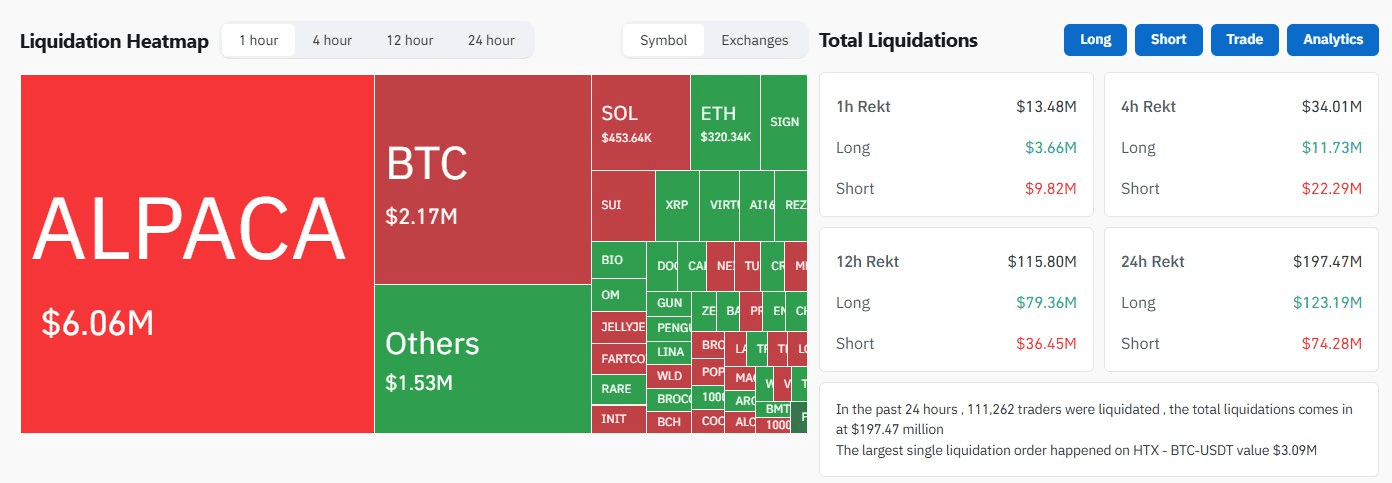Open the Trade button

click(x=1245, y=40)
